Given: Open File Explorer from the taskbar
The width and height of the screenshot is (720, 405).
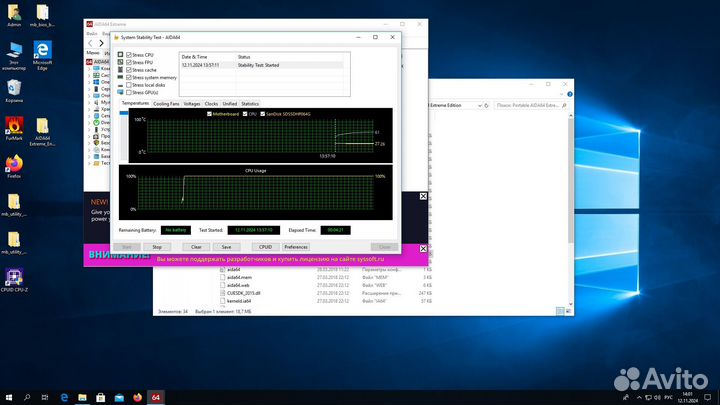Looking at the screenshot, I should (82, 397).
